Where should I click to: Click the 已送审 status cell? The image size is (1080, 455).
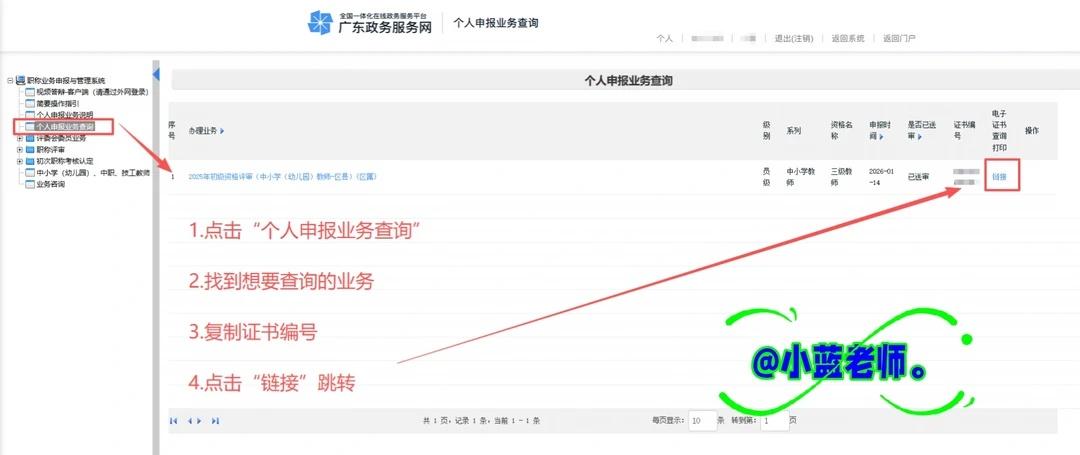click(x=918, y=177)
